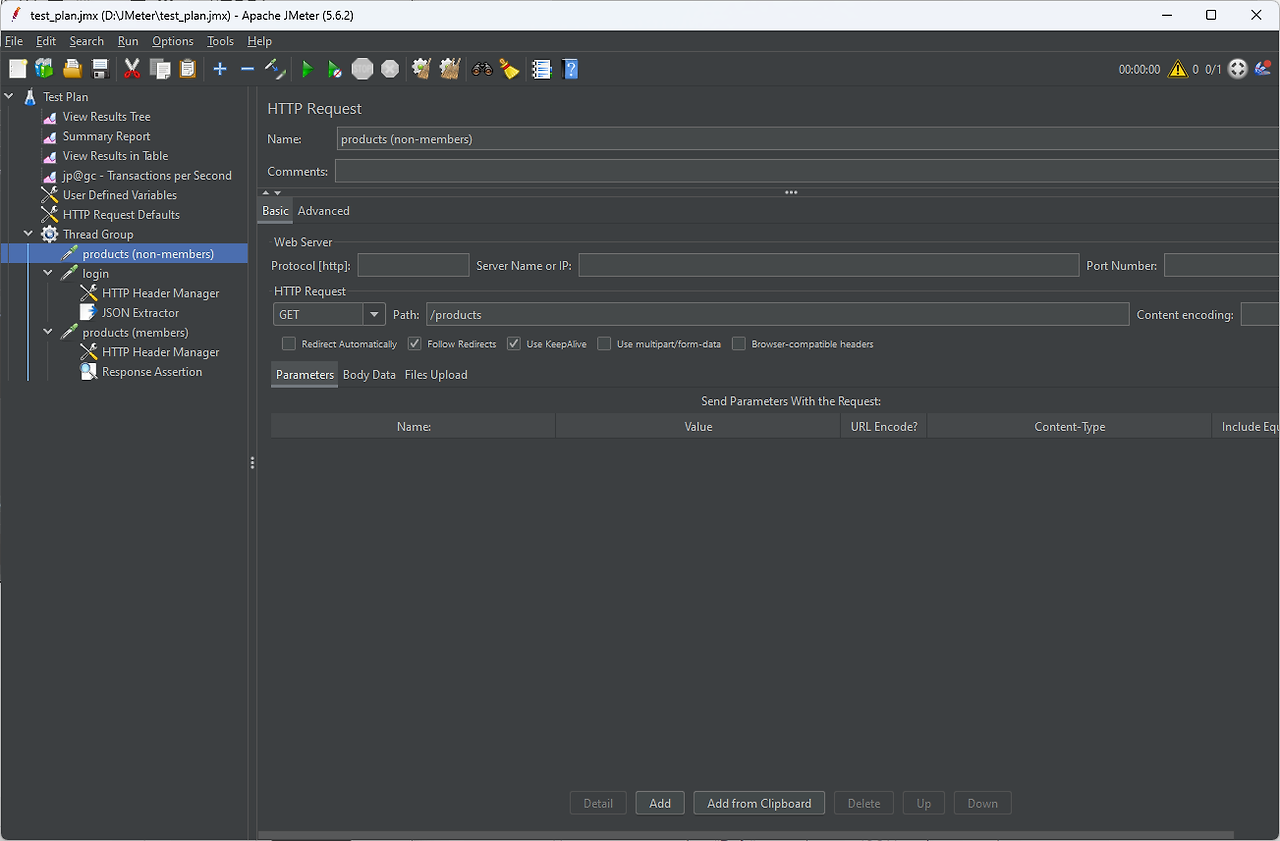
Task: Click the Toggle enable/disable element icon
Action: pos(275,69)
